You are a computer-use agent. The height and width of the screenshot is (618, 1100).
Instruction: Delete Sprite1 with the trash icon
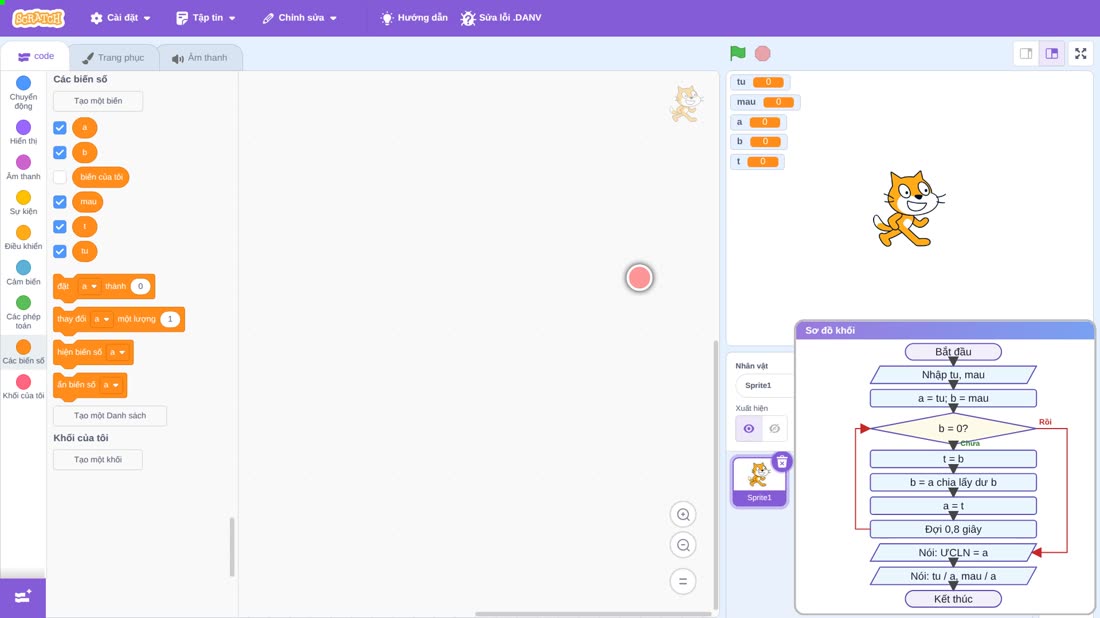[782, 462]
